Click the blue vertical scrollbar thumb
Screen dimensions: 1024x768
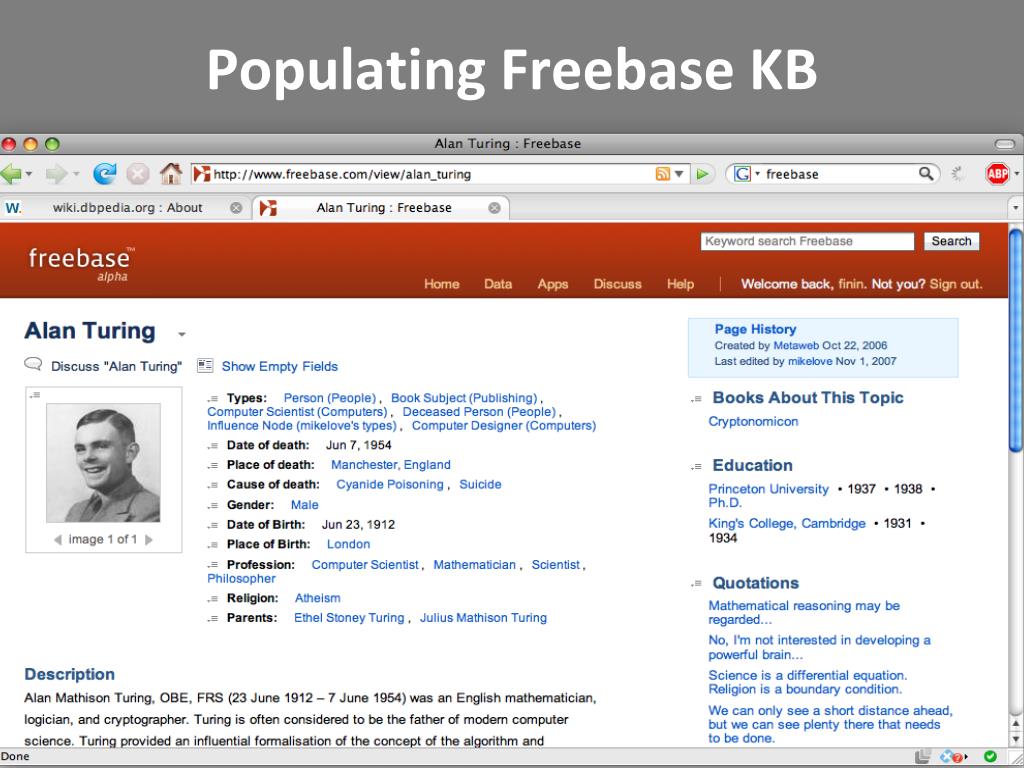tap(1016, 339)
